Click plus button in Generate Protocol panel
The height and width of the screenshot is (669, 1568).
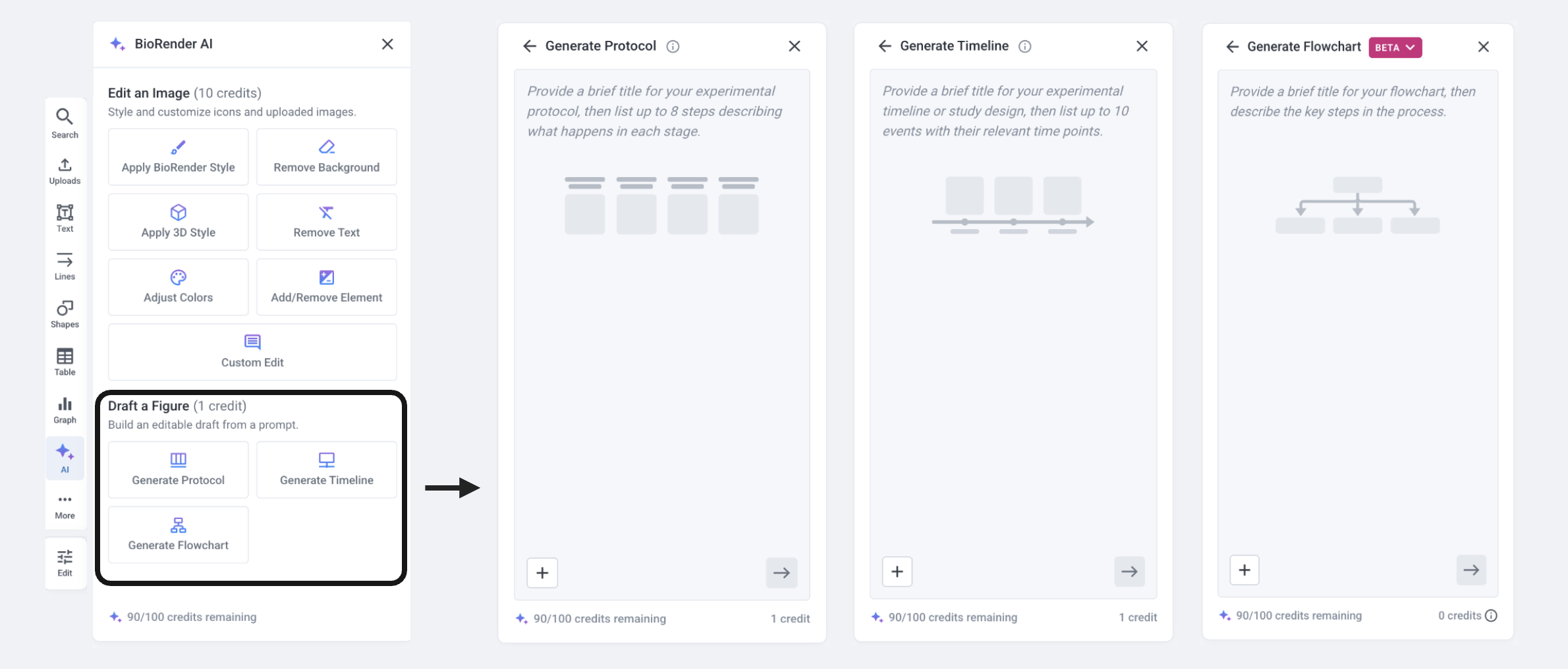pyautogui.click(x=542, y=573)
